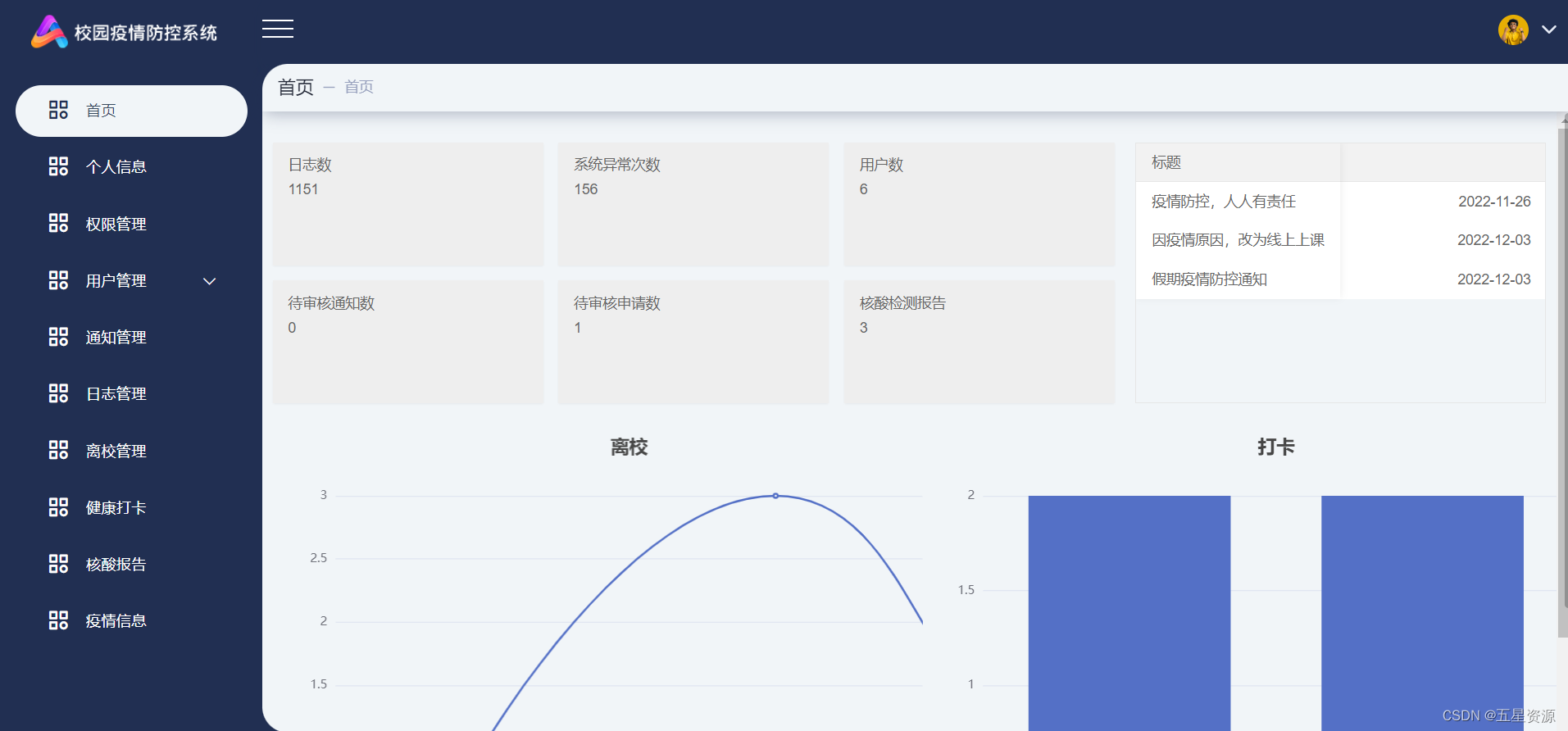Viewport: 1568px width, 731px height.
Task: Click the 打卡 chart title
Action: tap(1275, 447)
